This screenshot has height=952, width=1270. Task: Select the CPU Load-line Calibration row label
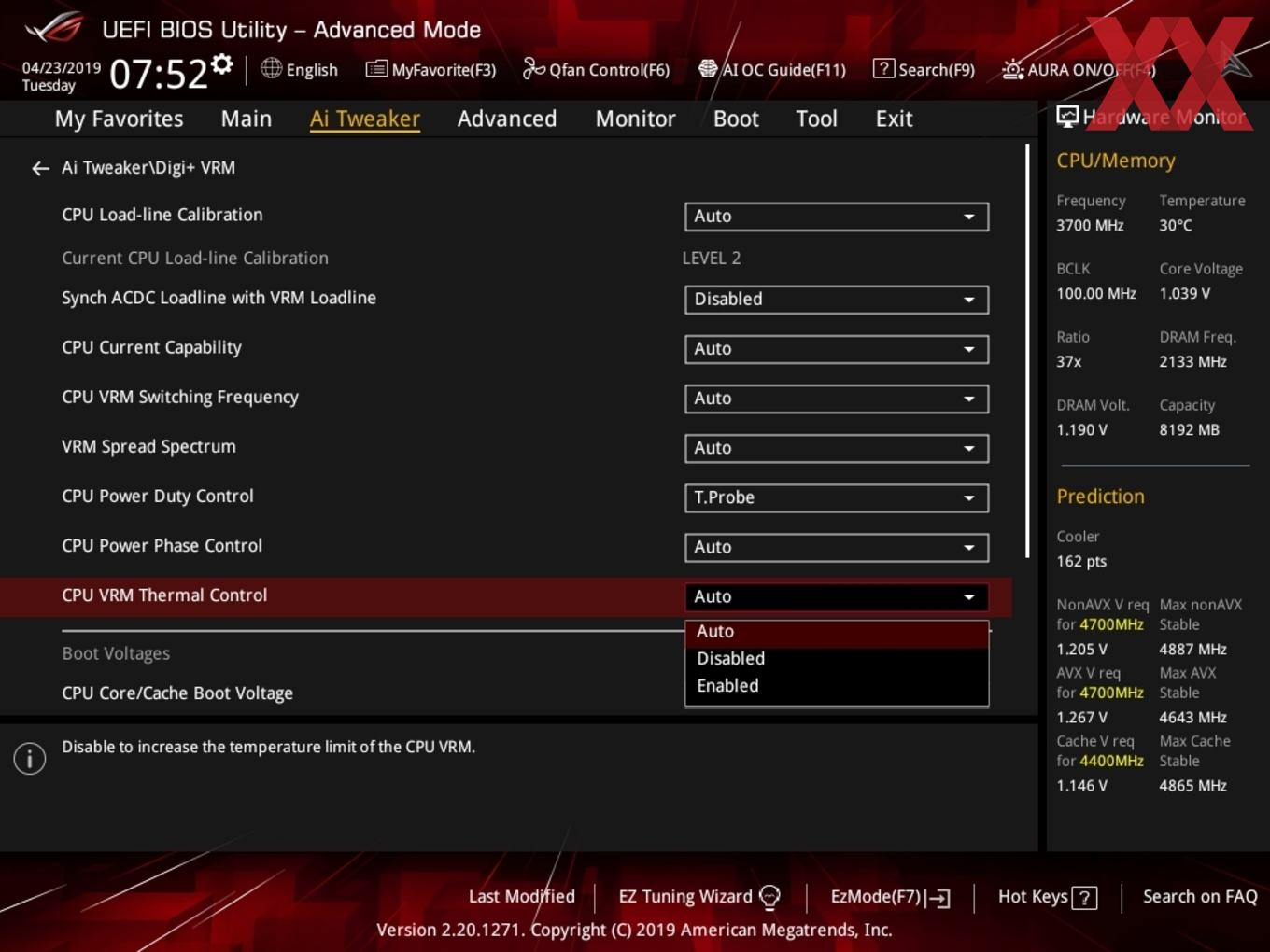(x=162, y=215)
